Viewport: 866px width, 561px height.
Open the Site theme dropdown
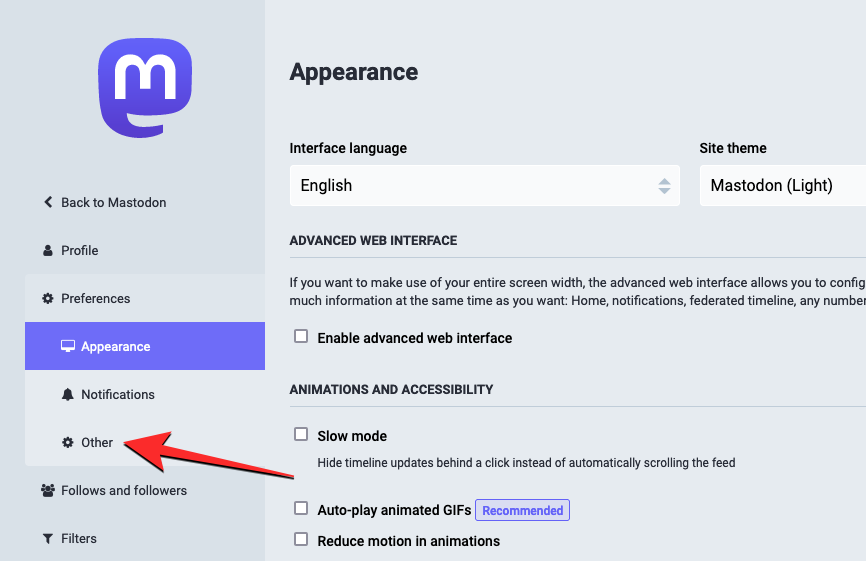[x=782, y=185]
